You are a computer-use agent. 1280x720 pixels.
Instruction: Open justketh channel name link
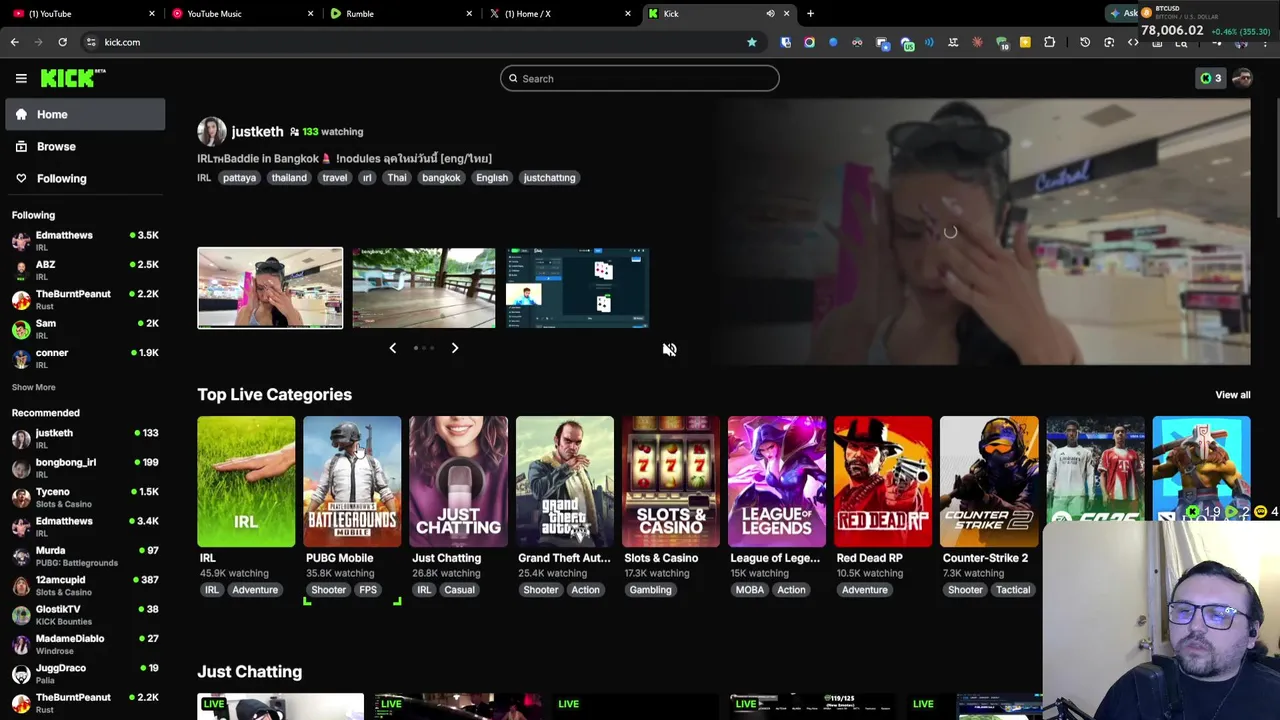257,131
